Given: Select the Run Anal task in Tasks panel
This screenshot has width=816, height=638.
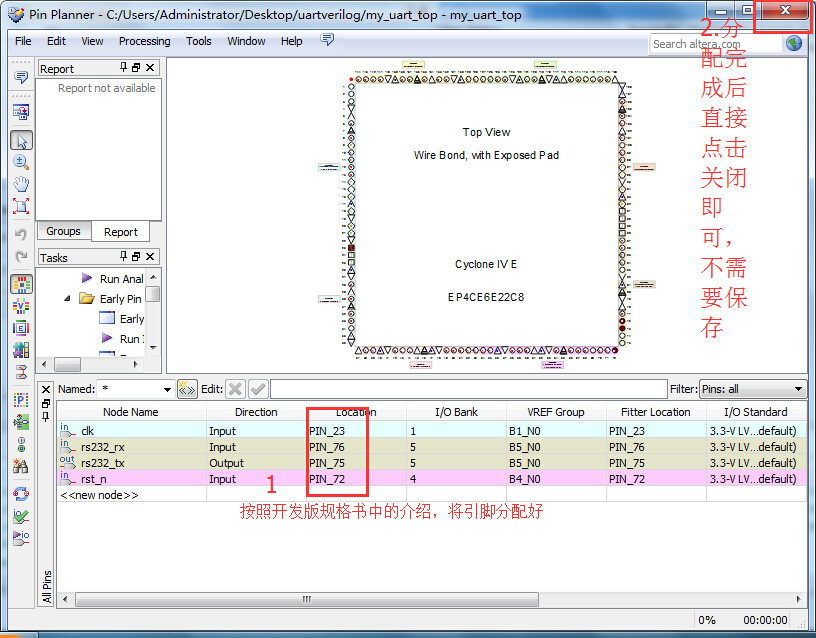Looking at the screenshot, I should pos(121,279).
